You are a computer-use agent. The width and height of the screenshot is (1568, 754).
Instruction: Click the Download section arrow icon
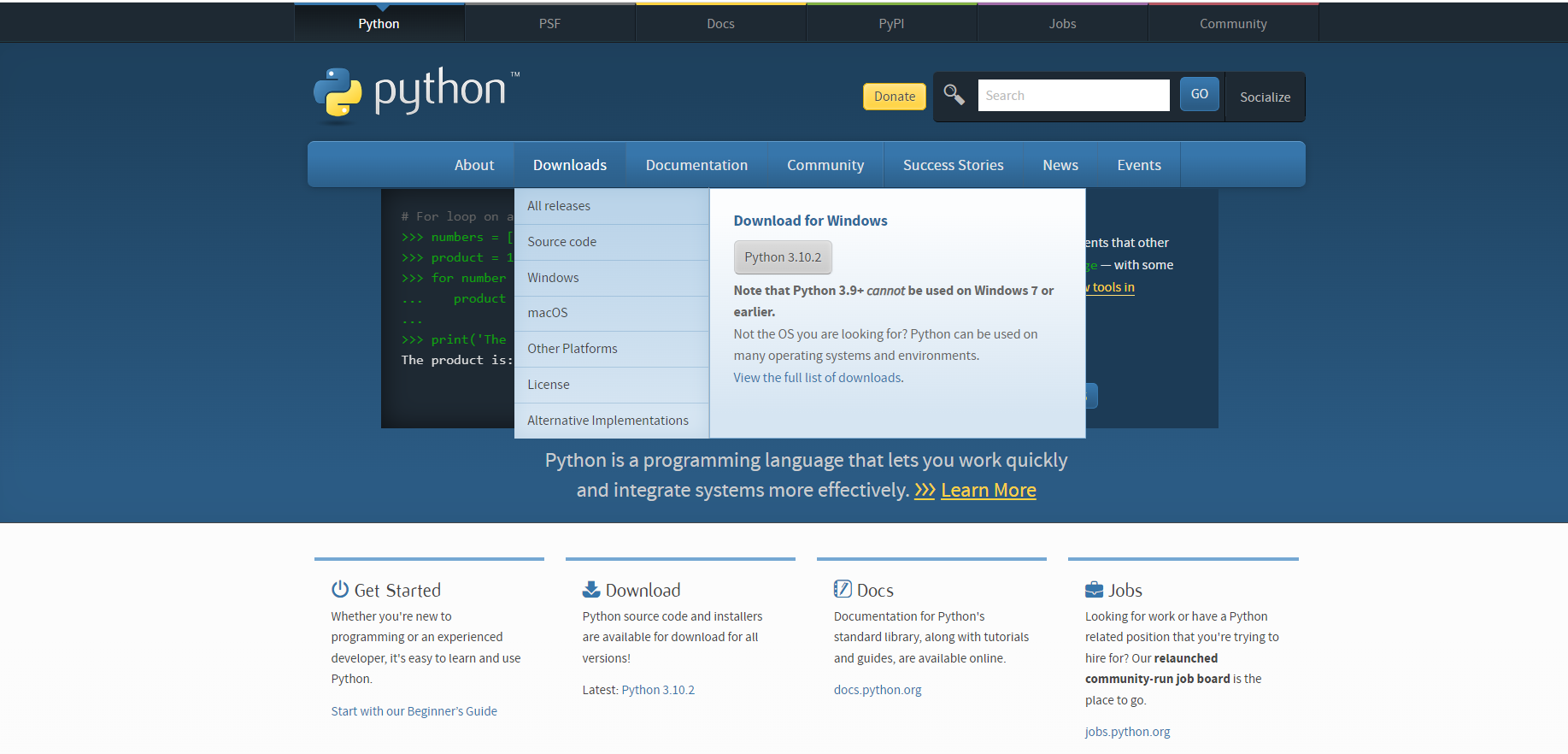[591, 589]
